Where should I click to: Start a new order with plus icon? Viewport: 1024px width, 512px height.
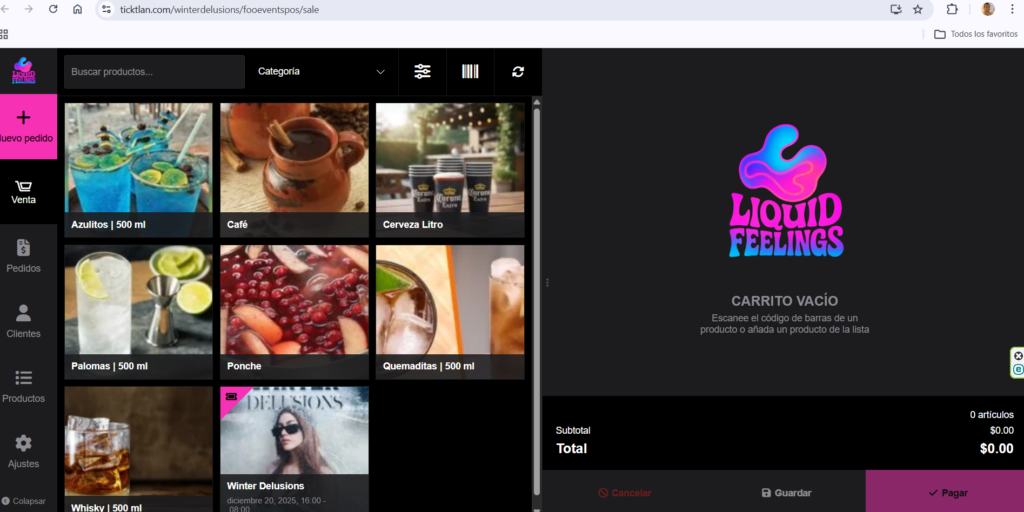point(25,126)
